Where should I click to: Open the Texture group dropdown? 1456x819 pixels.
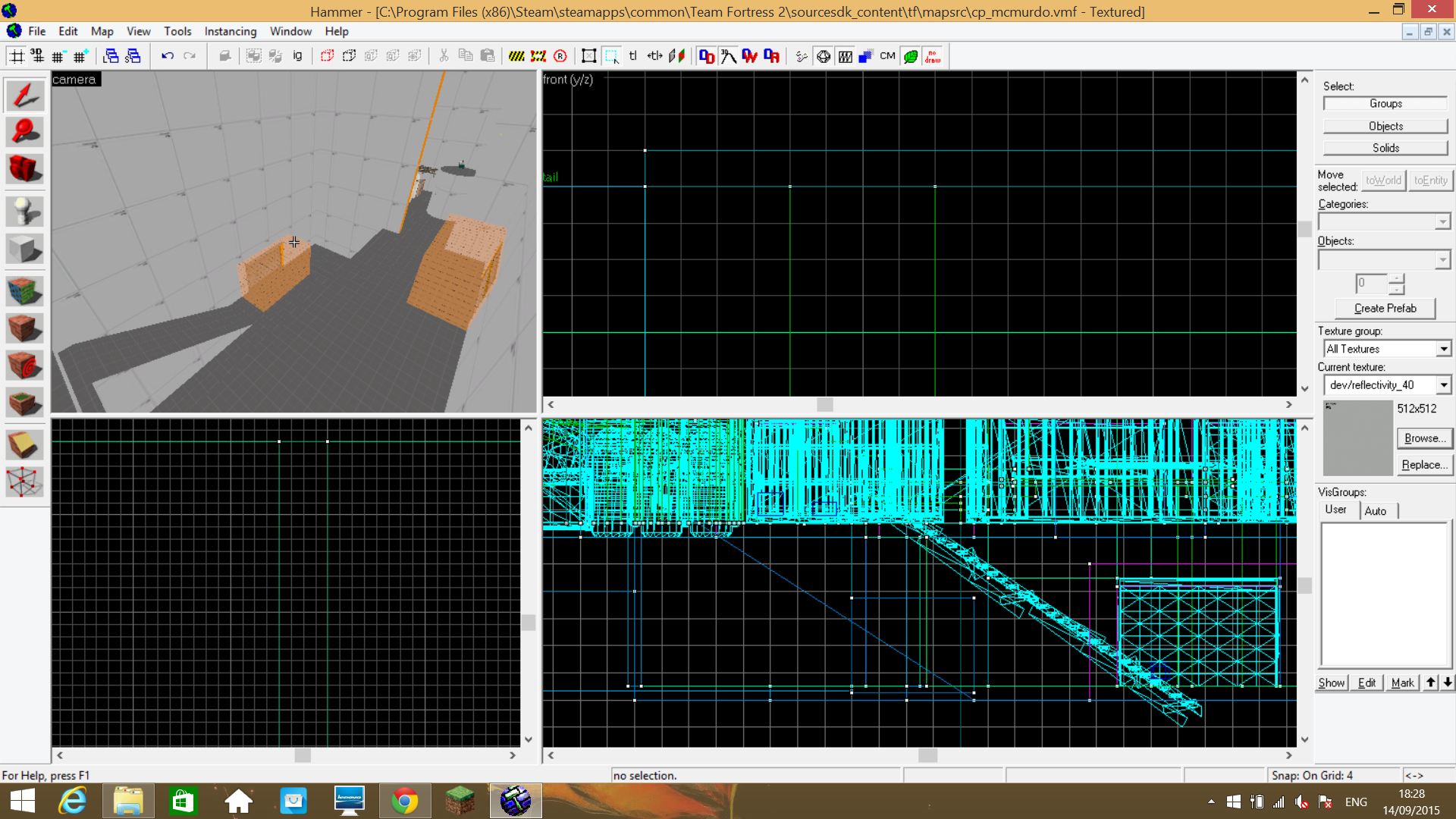[x=1443, y=349]
